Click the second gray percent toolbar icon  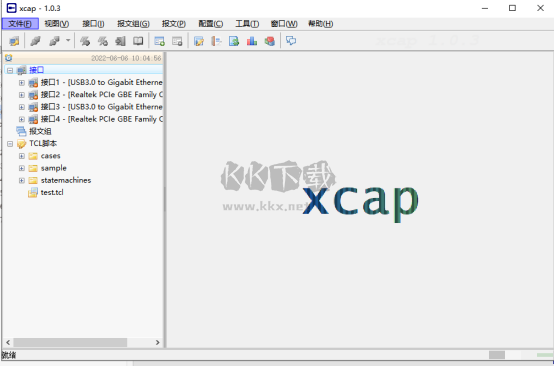click(x=103, y=41)
